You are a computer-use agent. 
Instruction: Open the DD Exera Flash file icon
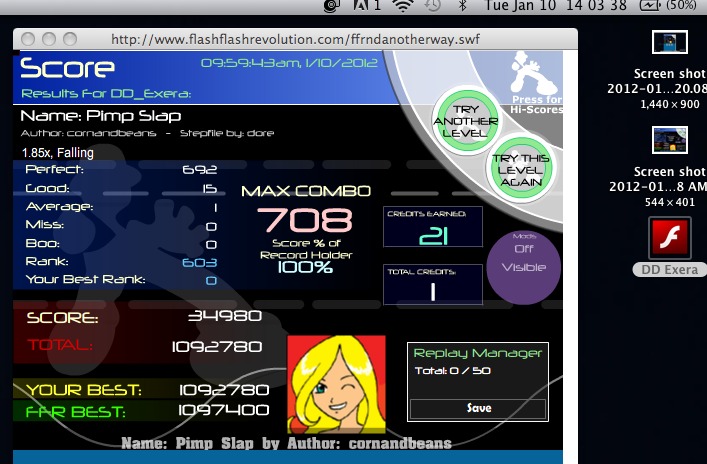tap(670, 238)
